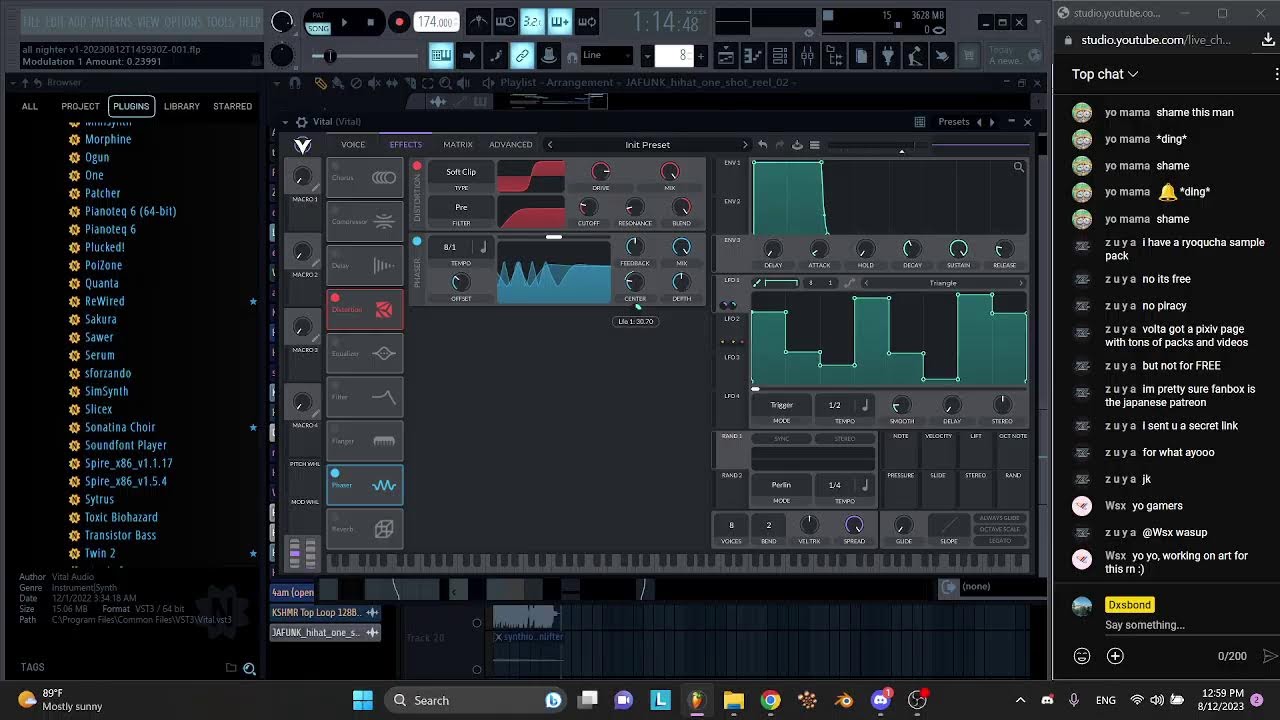Click the Say something chat input
Viewport: 1280px width, 720px height.
pyautogui.click(x=1146, y=625)
